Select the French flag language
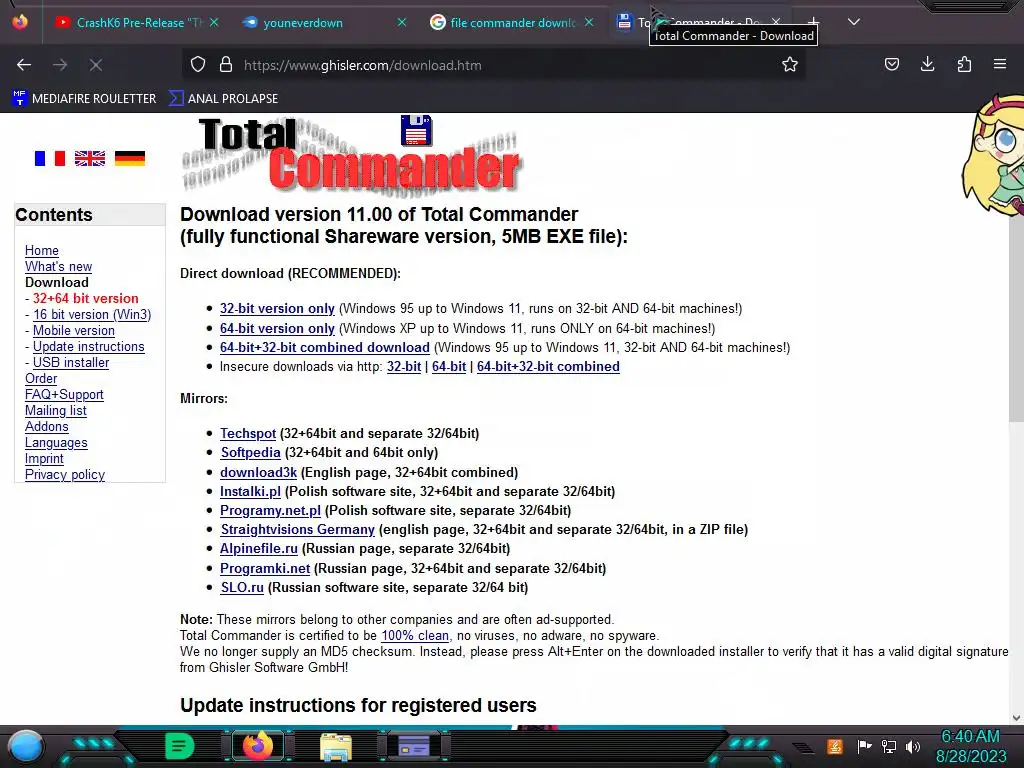The height and width of the screenshot is (768, 1024). [x=50, y=159]
